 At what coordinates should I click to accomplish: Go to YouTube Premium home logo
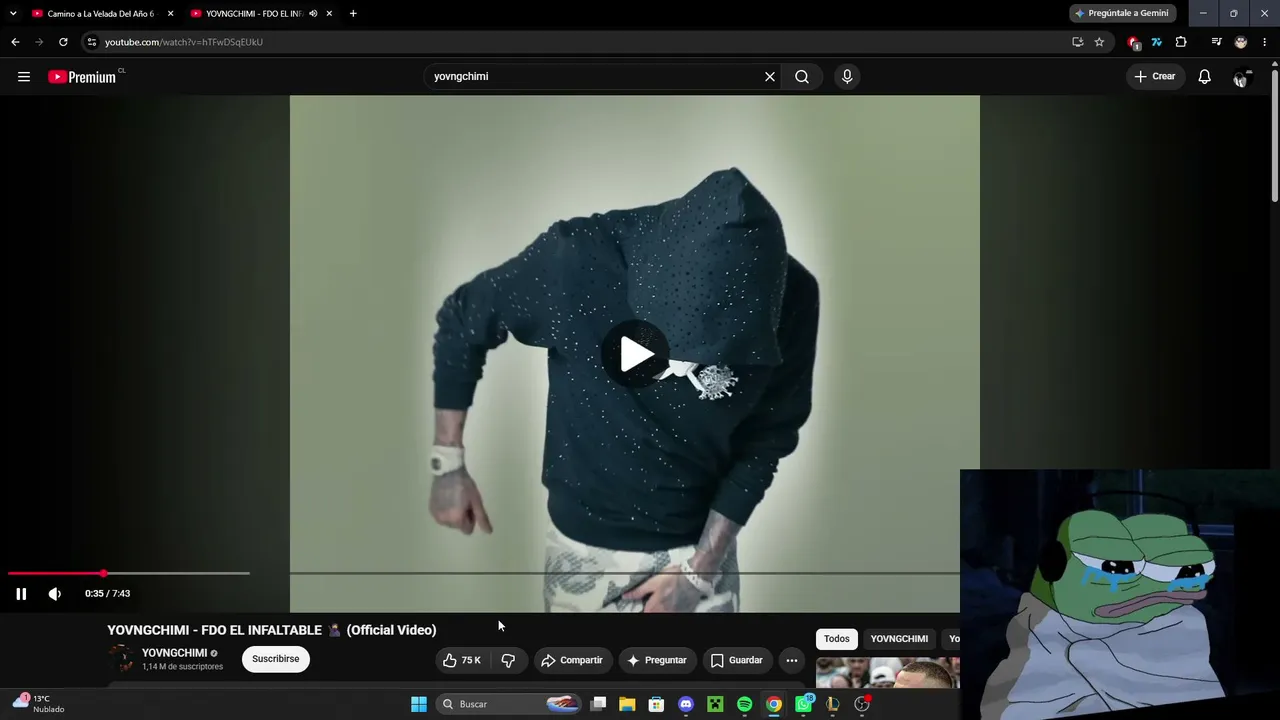coord(83,77)
